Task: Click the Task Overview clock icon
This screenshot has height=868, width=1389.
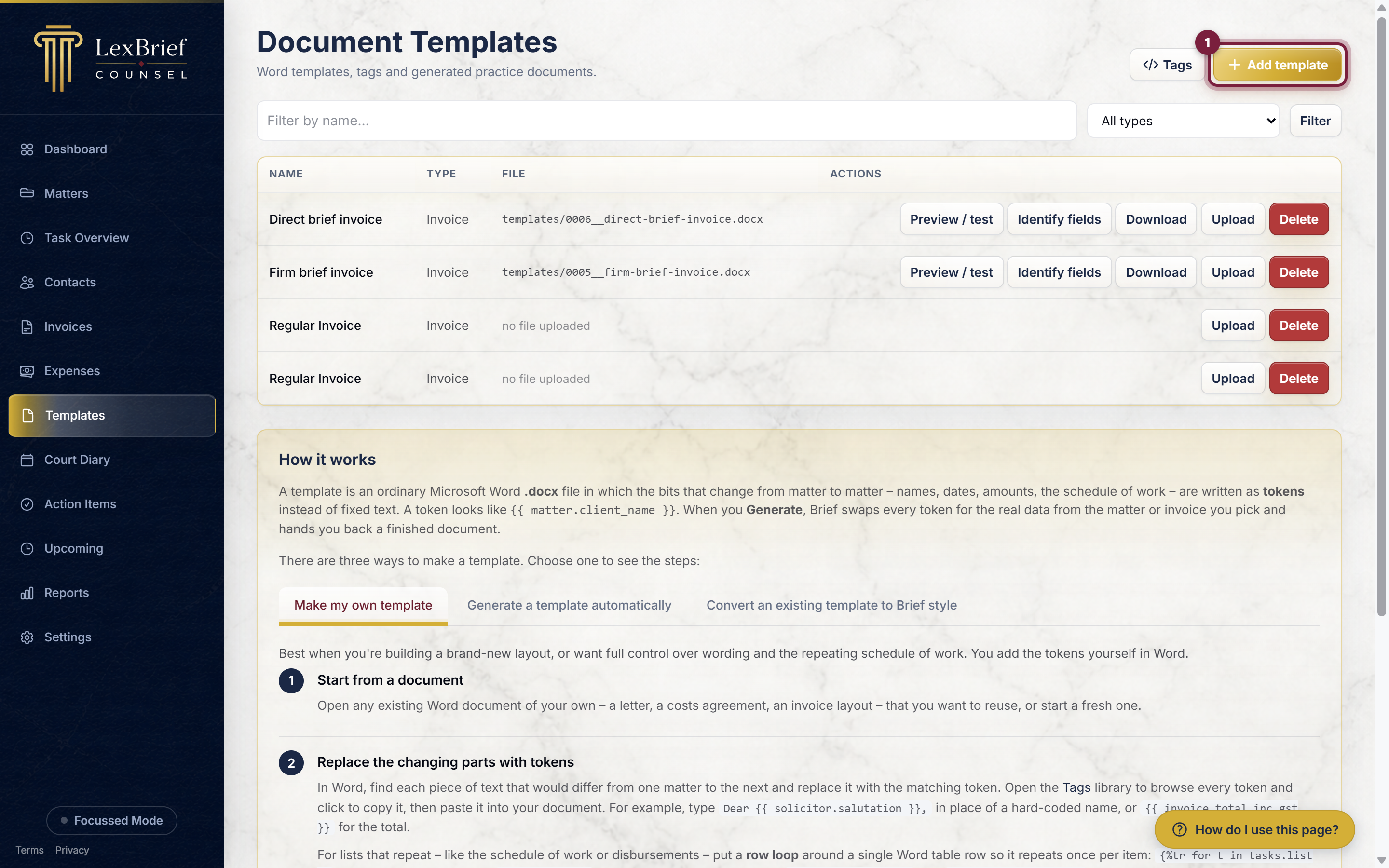Action: 27,238
